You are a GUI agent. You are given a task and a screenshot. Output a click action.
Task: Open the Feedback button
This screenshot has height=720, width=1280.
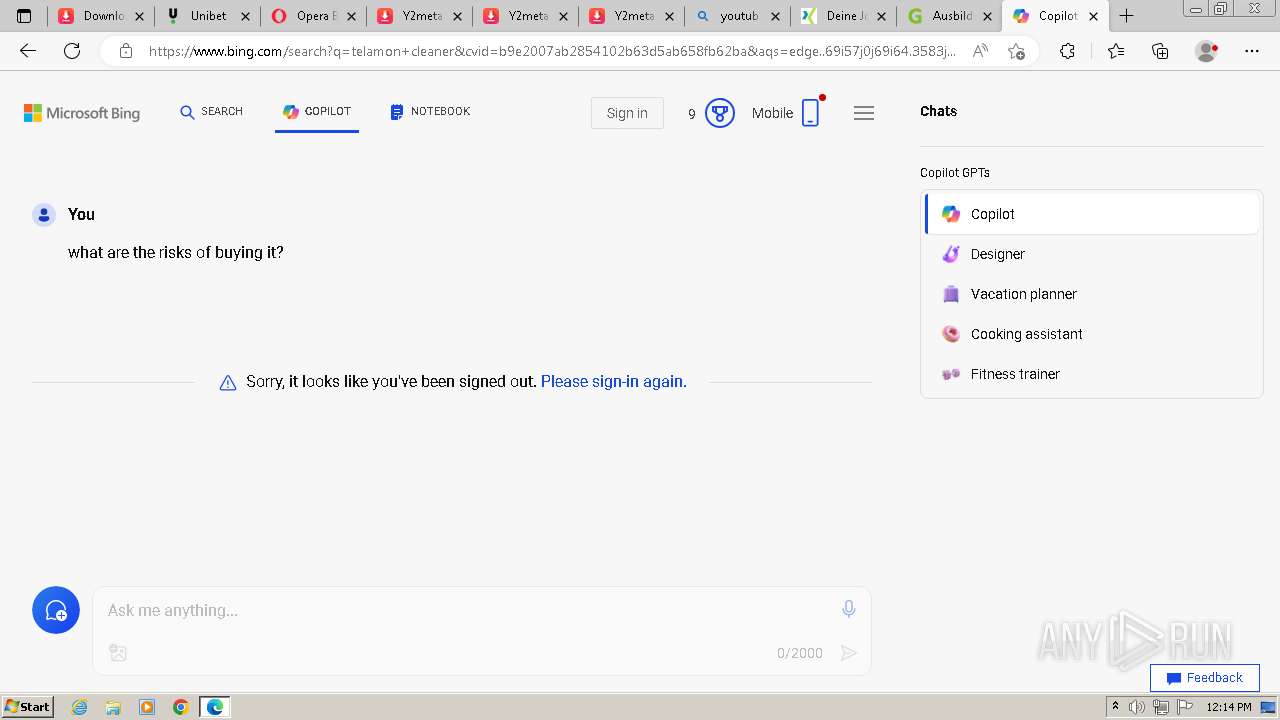[1205, 677]
